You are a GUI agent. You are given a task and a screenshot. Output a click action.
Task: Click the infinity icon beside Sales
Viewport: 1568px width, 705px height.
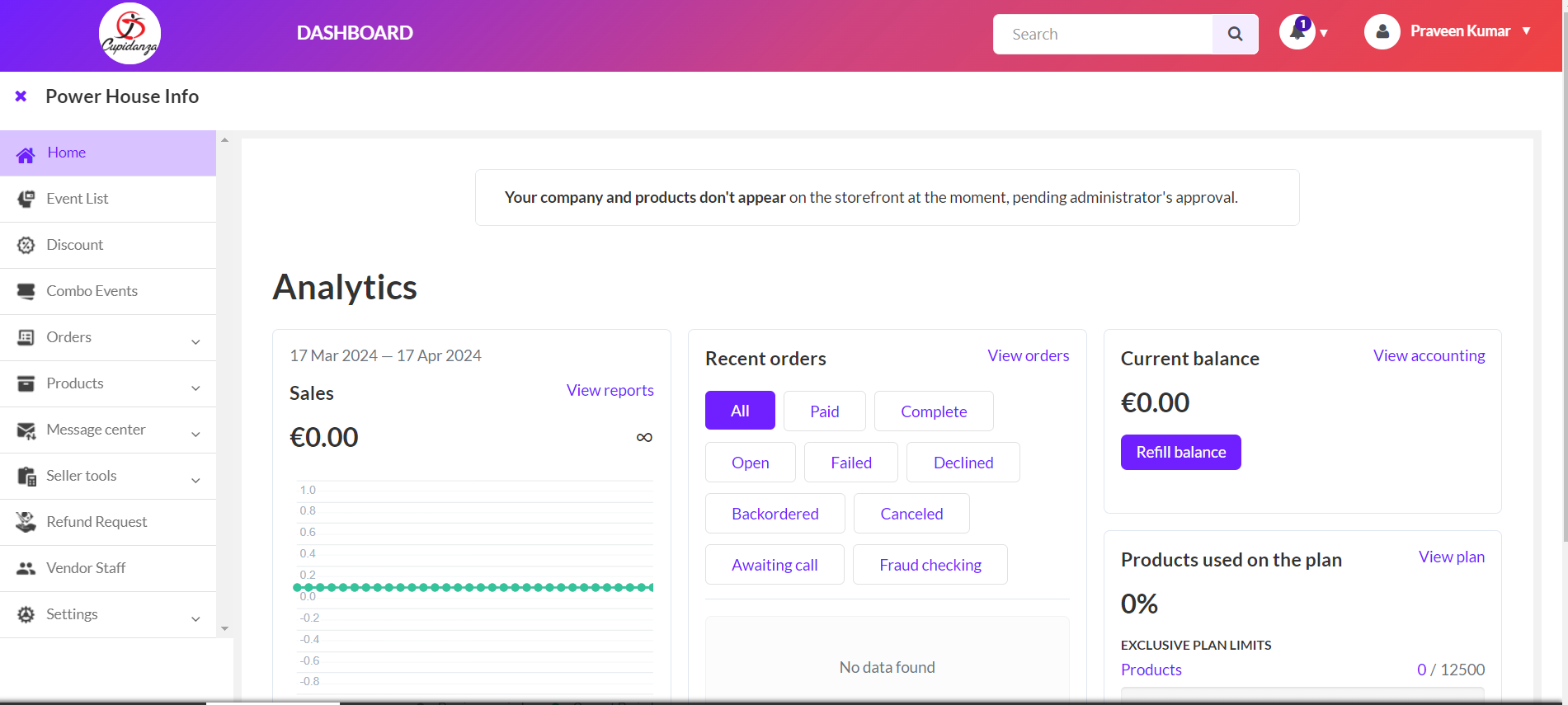[x=644, y=437]
